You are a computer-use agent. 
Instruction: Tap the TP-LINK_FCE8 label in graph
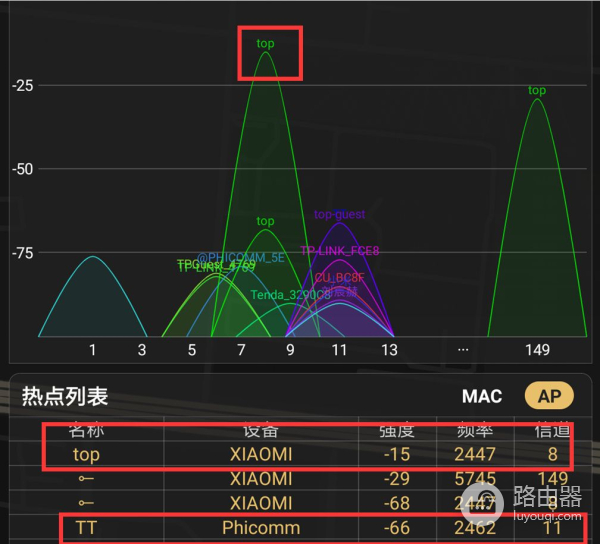pyautogui.click(x=339, y=251)
